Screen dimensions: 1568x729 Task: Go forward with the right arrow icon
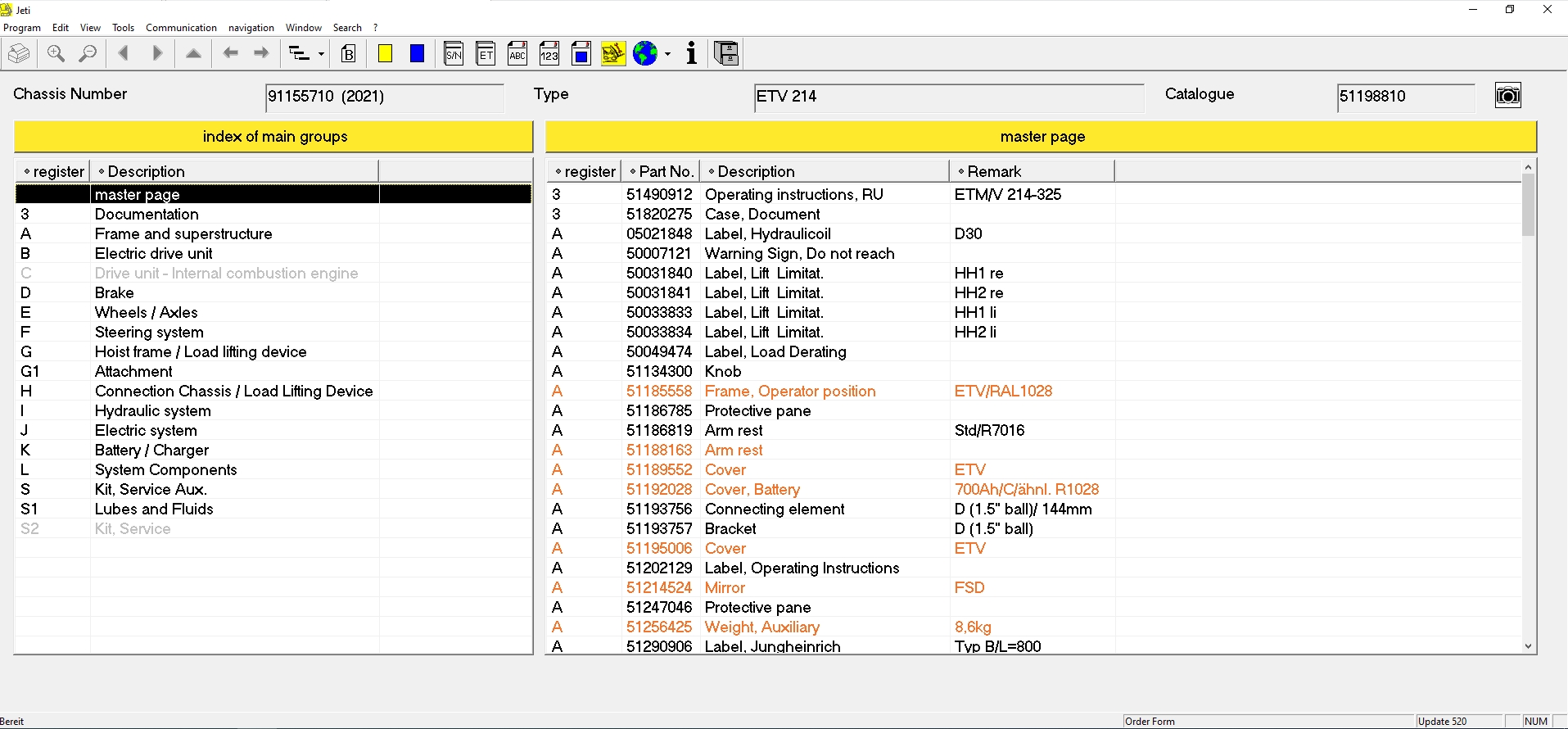pyautogui.click(x=261, y=54)
